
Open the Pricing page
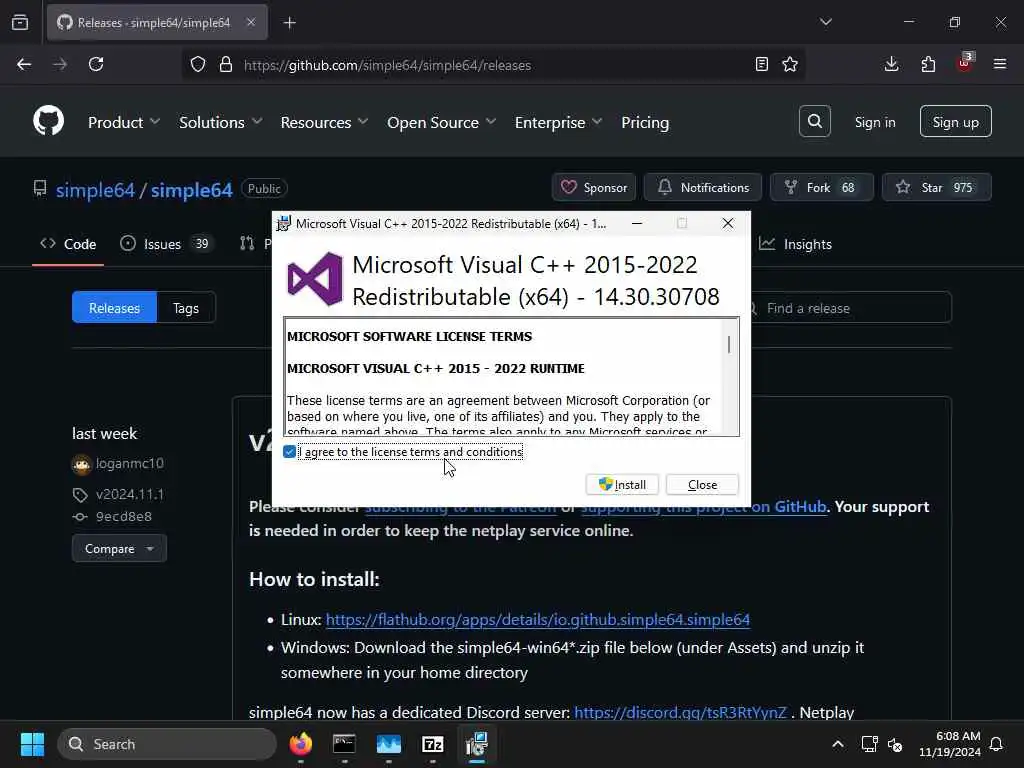pyautogui.click(x=645, y=122)
